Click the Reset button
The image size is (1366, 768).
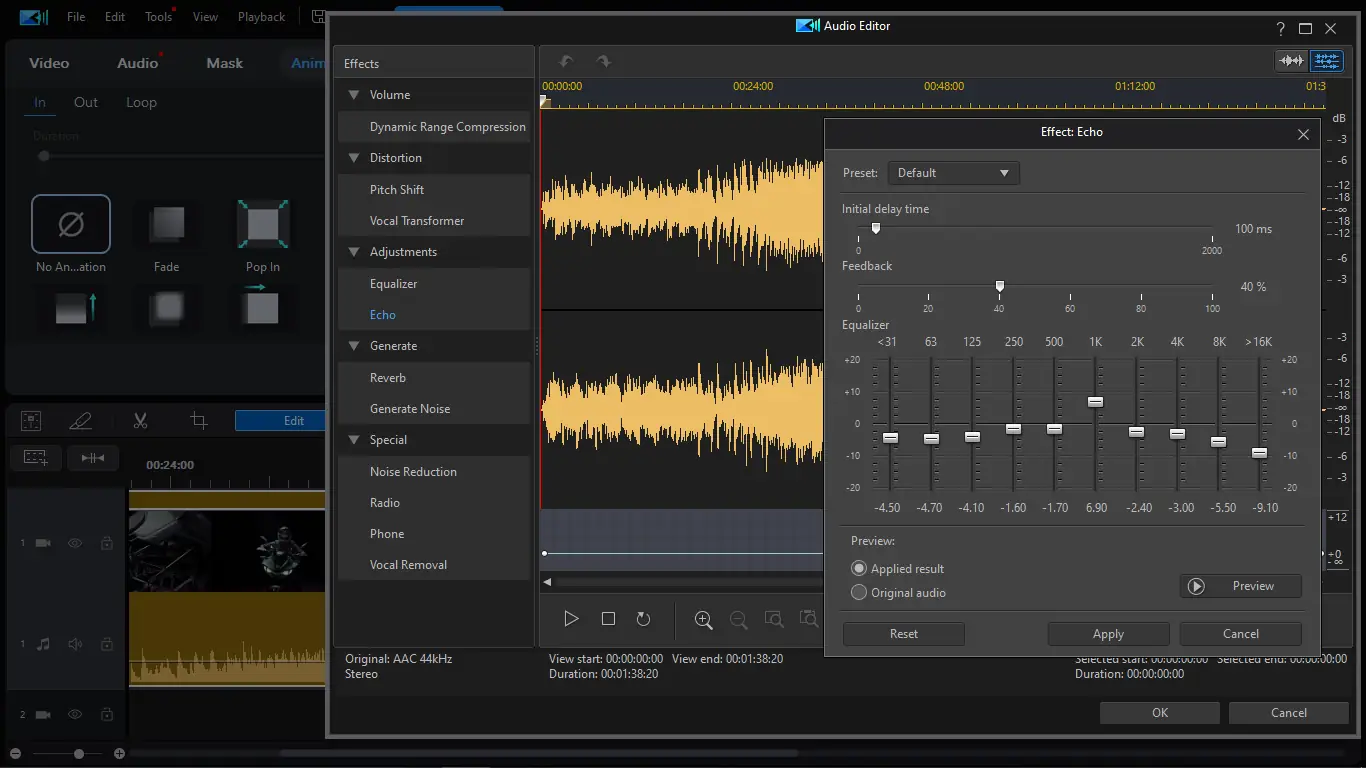903,634
